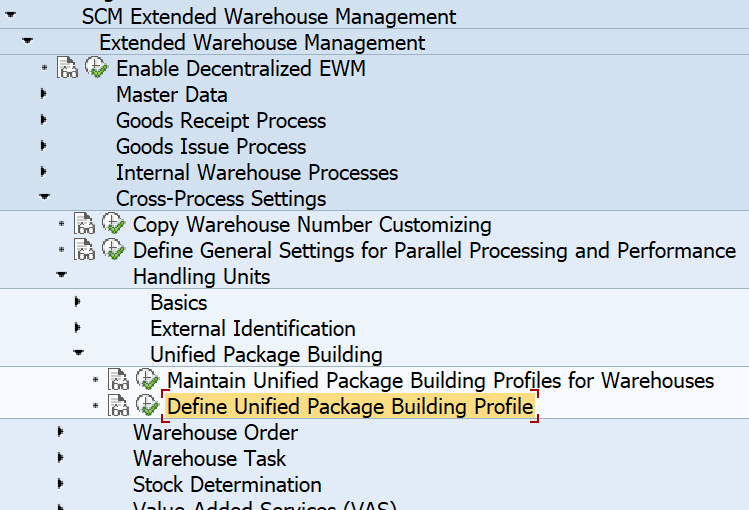Open documentation for Define General Settings for Parallel Processing
Viewport: 749px width, 510px height.
click(x=85, y=251)
